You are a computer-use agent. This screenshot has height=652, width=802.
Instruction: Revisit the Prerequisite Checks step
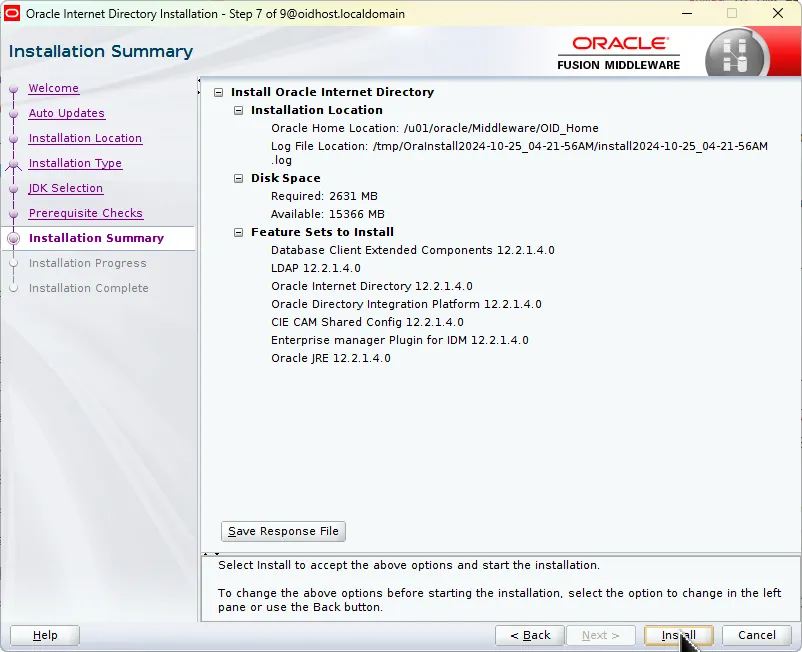(85, 213)
